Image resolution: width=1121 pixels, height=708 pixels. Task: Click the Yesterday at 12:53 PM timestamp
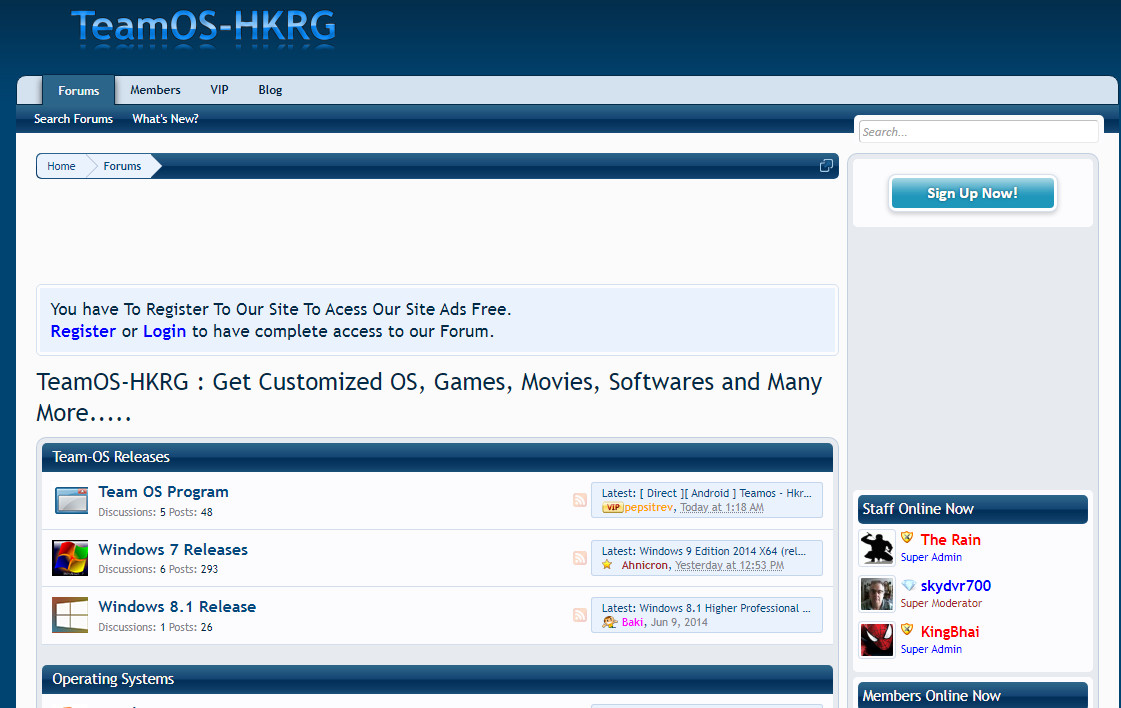[729, 565]
